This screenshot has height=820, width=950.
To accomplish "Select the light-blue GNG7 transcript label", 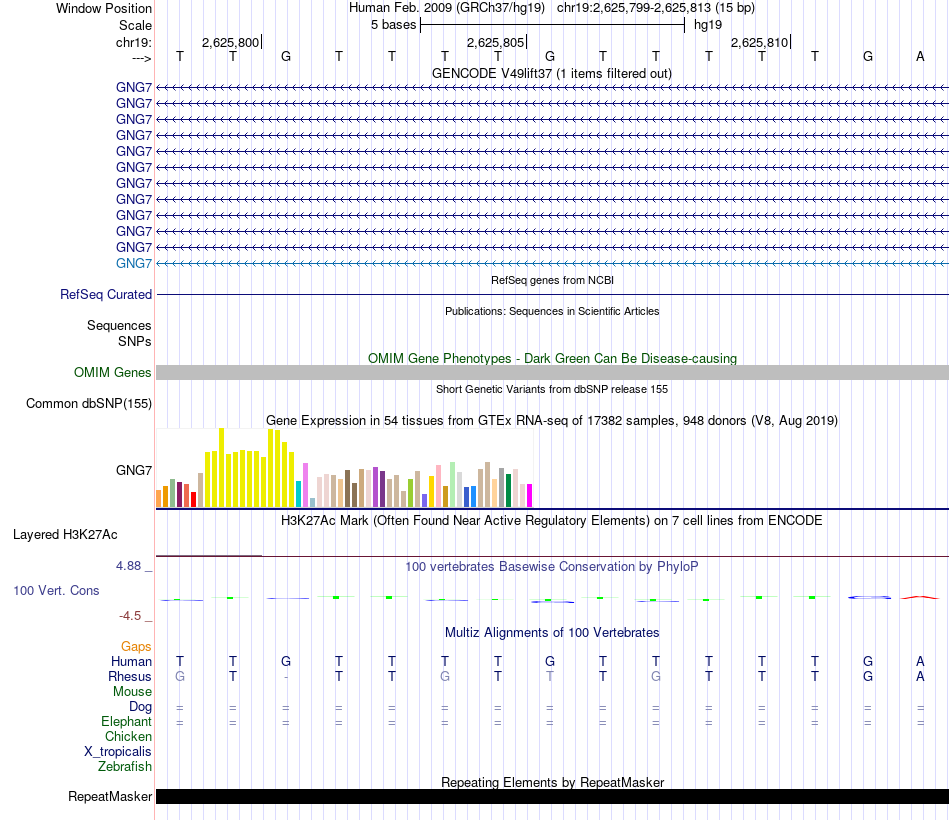I will point(134,263).
